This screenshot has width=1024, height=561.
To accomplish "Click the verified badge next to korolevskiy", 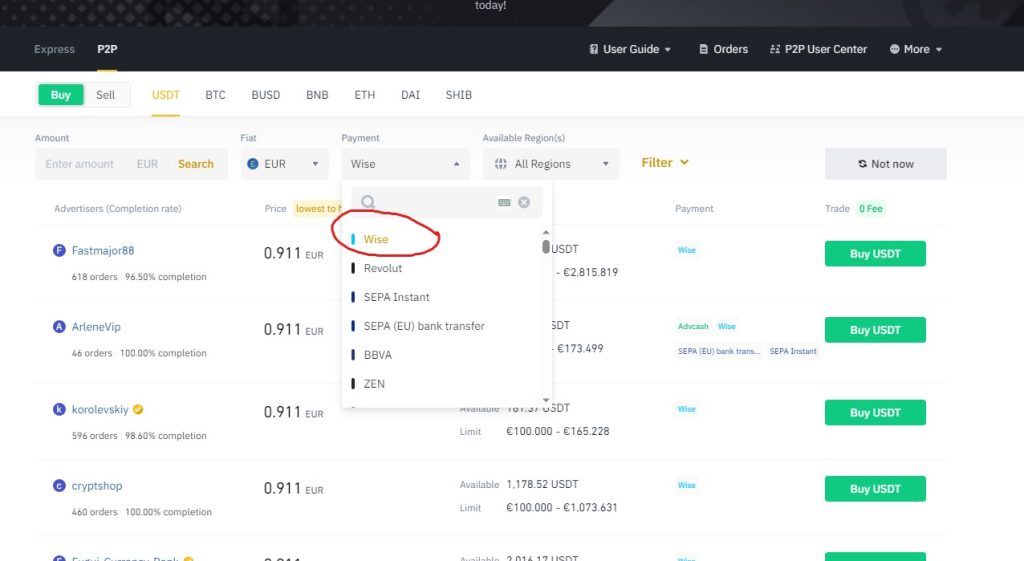I will tap(139, 410).
